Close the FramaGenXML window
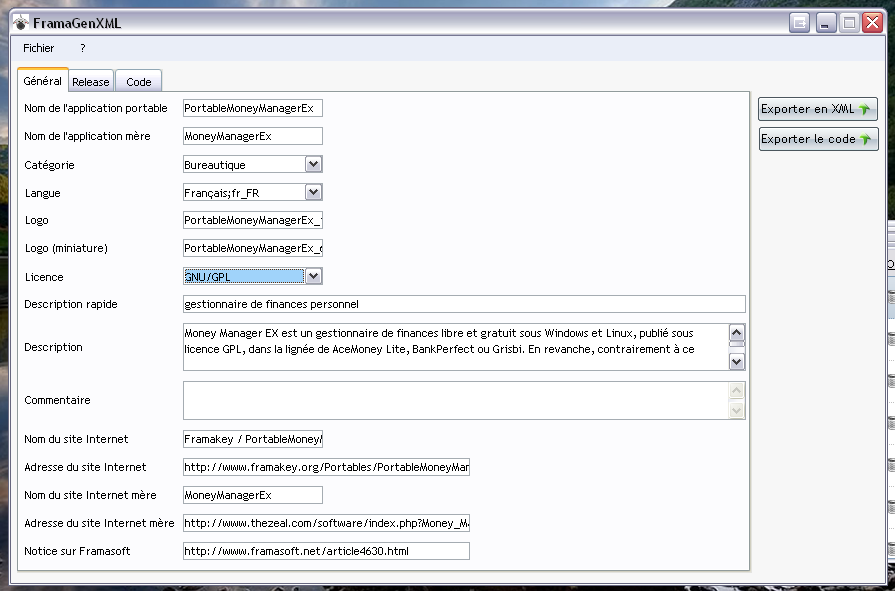Image resolution: width=895 pixels, height=591 pixels. (873, 23)
